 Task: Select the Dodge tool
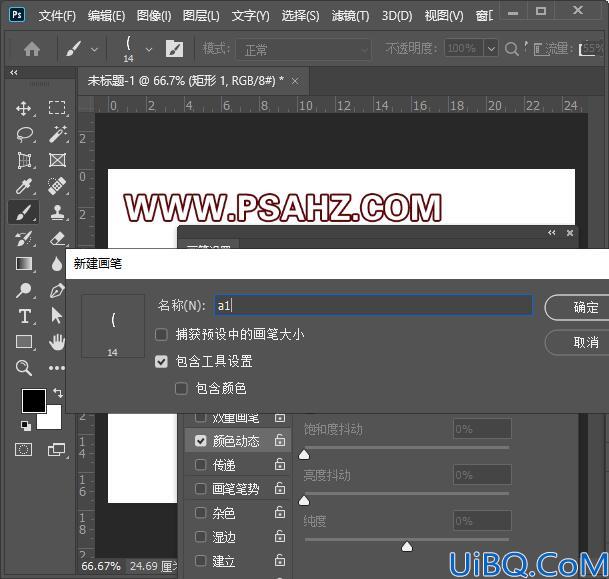pos(24,290)
